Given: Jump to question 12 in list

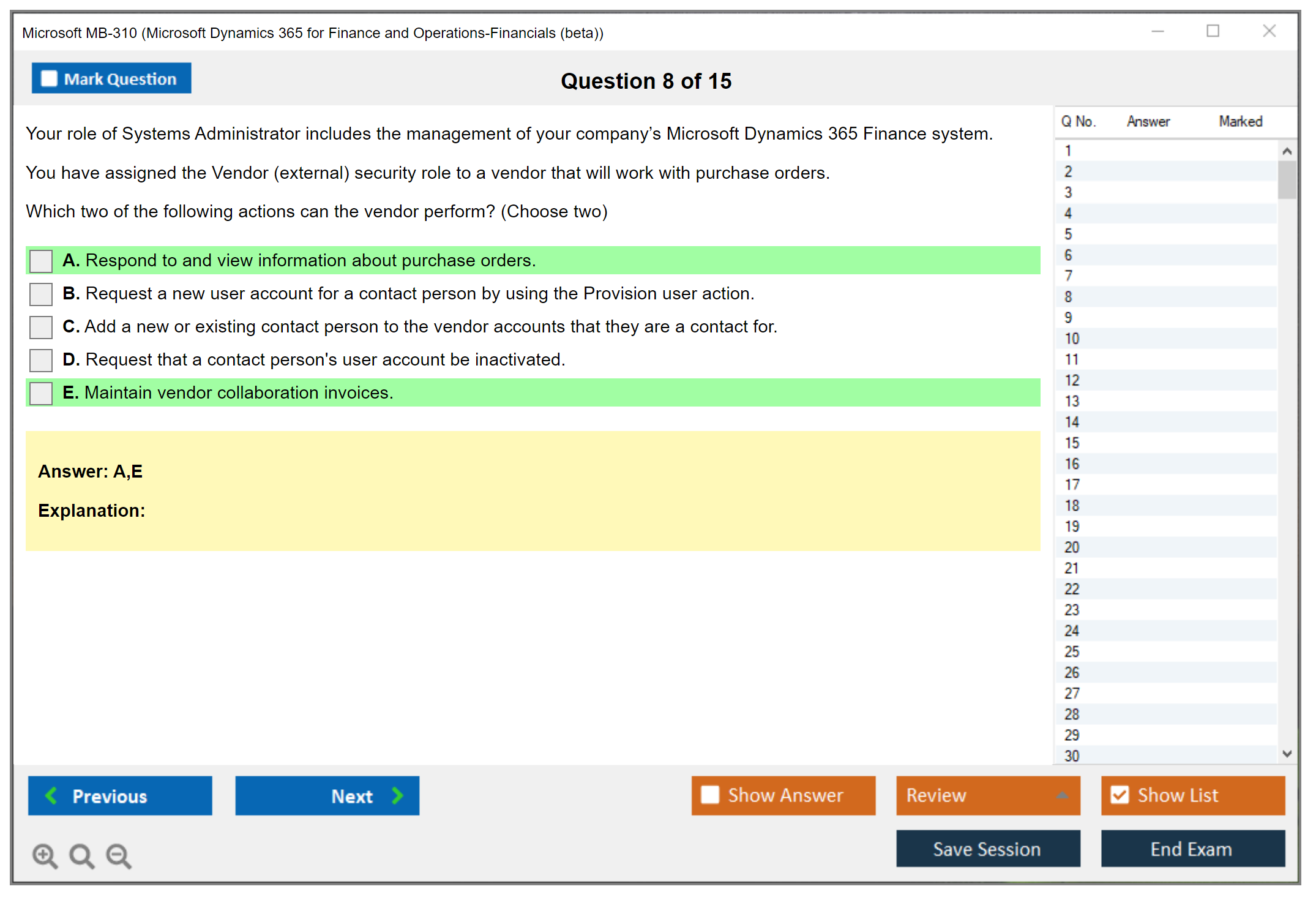Looking at the screenshot, I should click(x=1072, y=380).
